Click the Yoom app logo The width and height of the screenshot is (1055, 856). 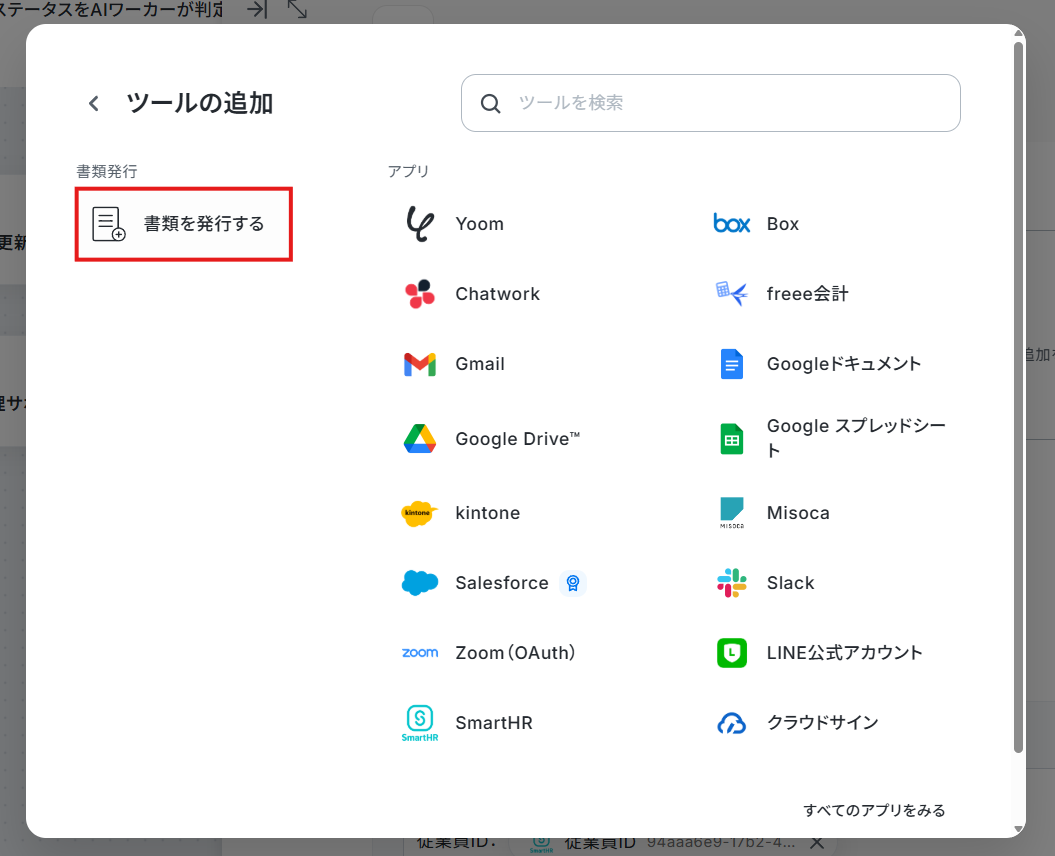(420, 224)
